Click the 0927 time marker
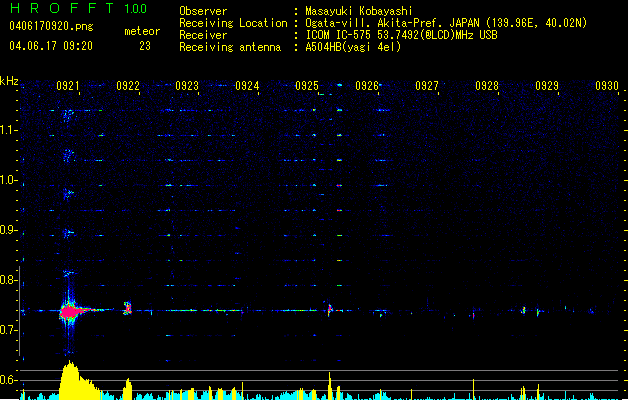 427,86
